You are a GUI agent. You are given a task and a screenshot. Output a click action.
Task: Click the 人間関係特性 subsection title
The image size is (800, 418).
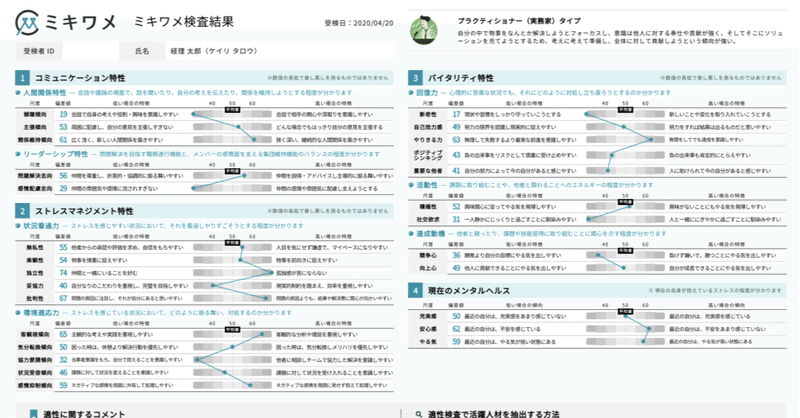[x=44, y=93]
